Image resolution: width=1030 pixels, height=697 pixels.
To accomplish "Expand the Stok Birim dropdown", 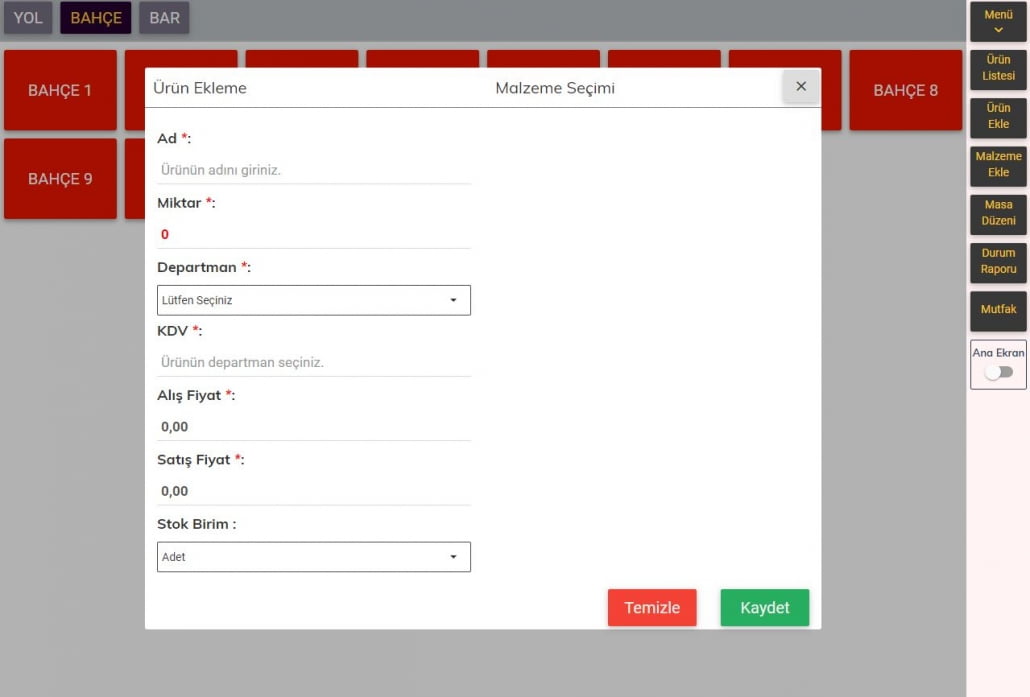I will click(313, 557).
